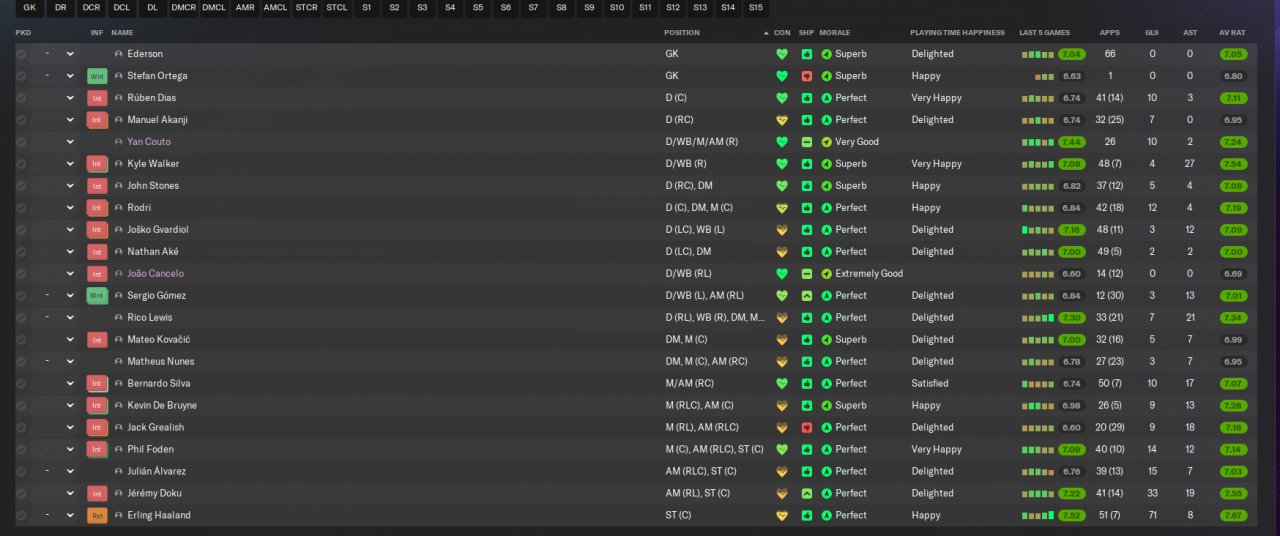Click the Int badge beside Jack Grealish
The width and height of the screenshot is (1280, 536).
point(97,428)
